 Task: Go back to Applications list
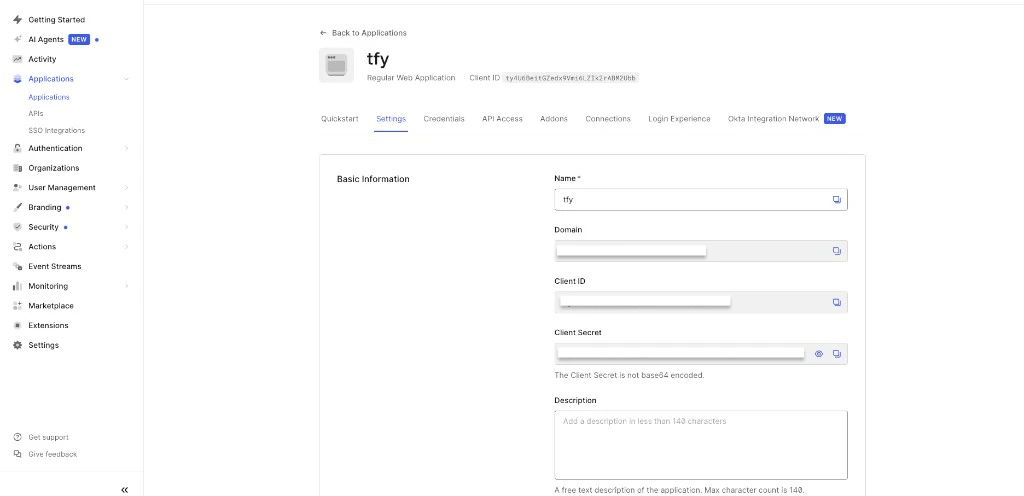click(x=363, y=33)
